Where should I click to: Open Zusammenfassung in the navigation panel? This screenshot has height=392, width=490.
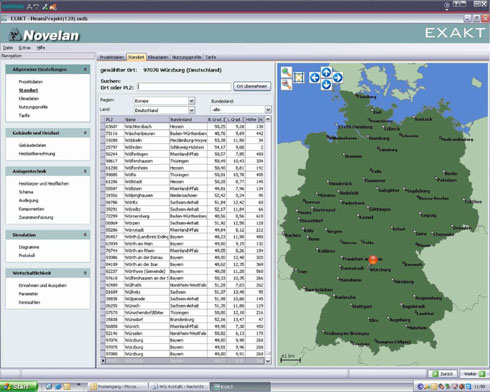pyautogui.click(x=36, y=217)
